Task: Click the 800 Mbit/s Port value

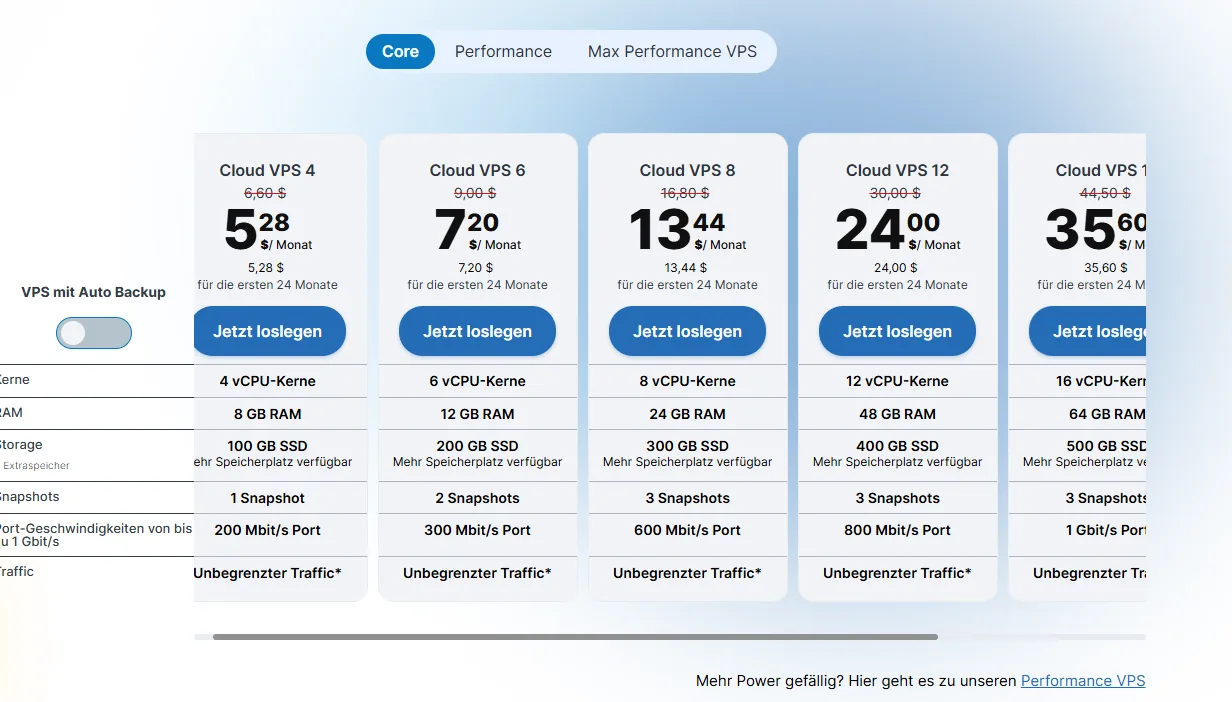Action: pos(897,530)
